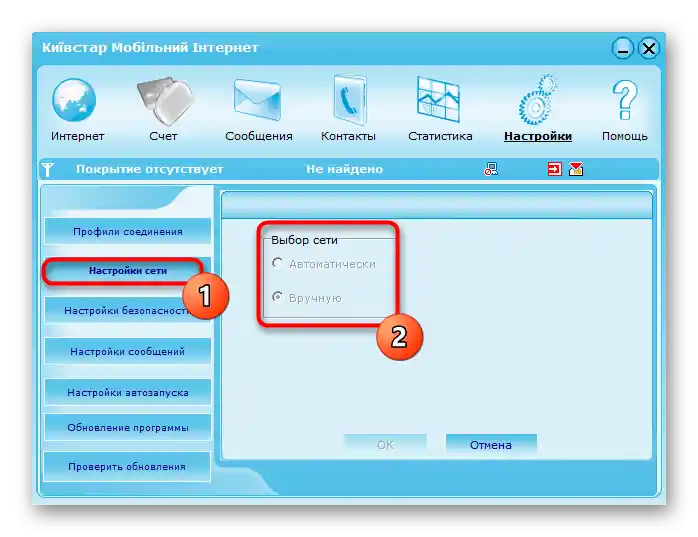The image size is (698, 537).
Task: Open the Счет account cards section
Action: [x=163, y=110]
